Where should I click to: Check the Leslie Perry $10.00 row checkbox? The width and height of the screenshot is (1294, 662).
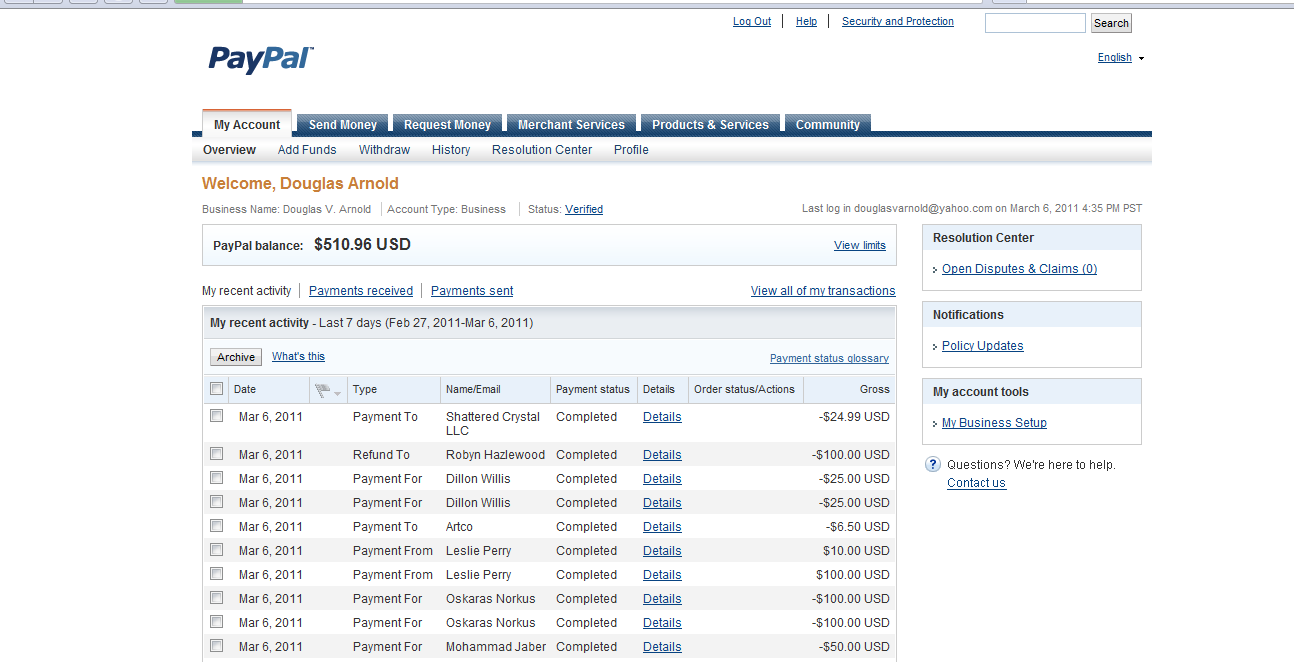(x=217, y=550)
